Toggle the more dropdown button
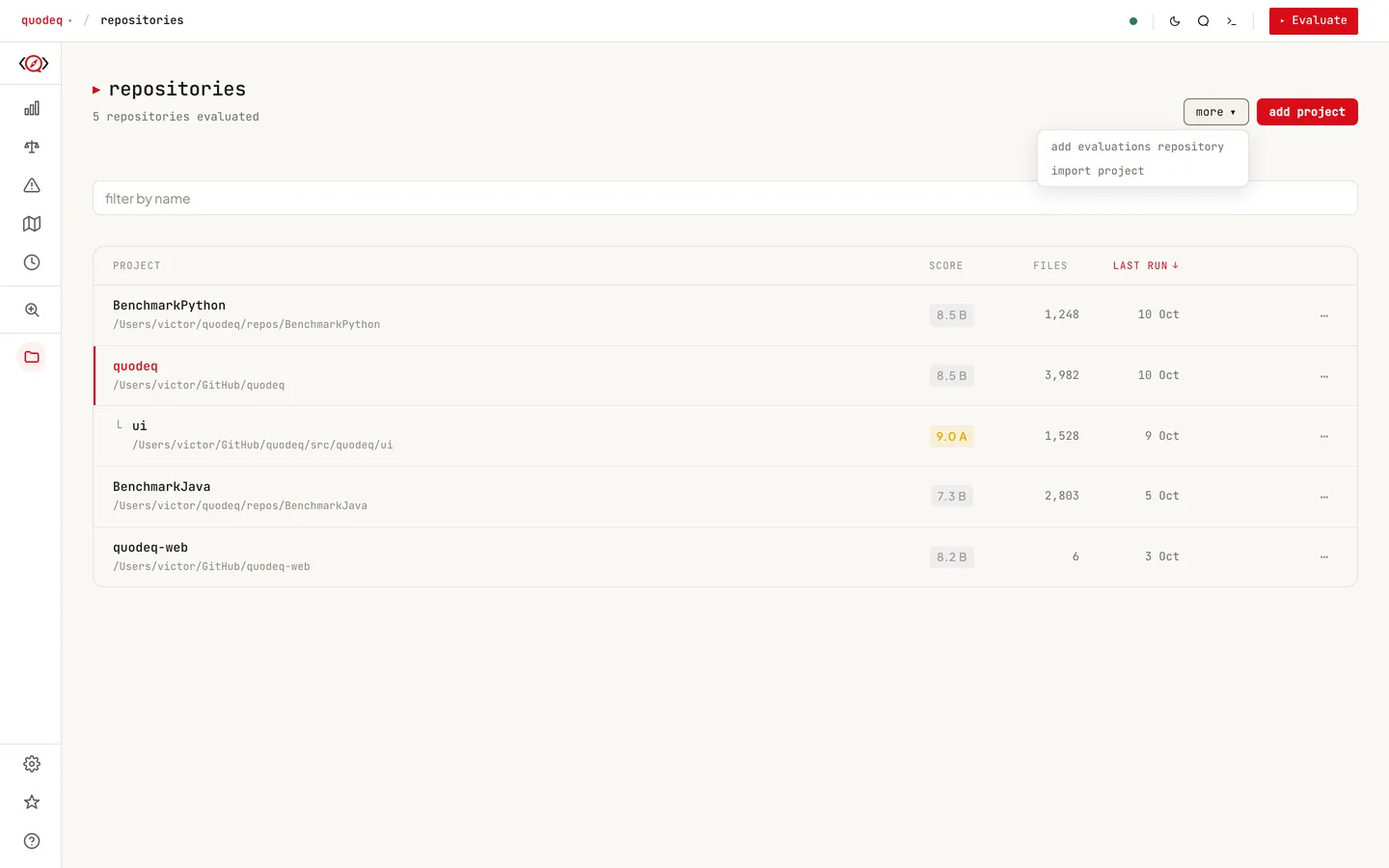This screenshot has height=868, width=1389. click(1216, 112)
